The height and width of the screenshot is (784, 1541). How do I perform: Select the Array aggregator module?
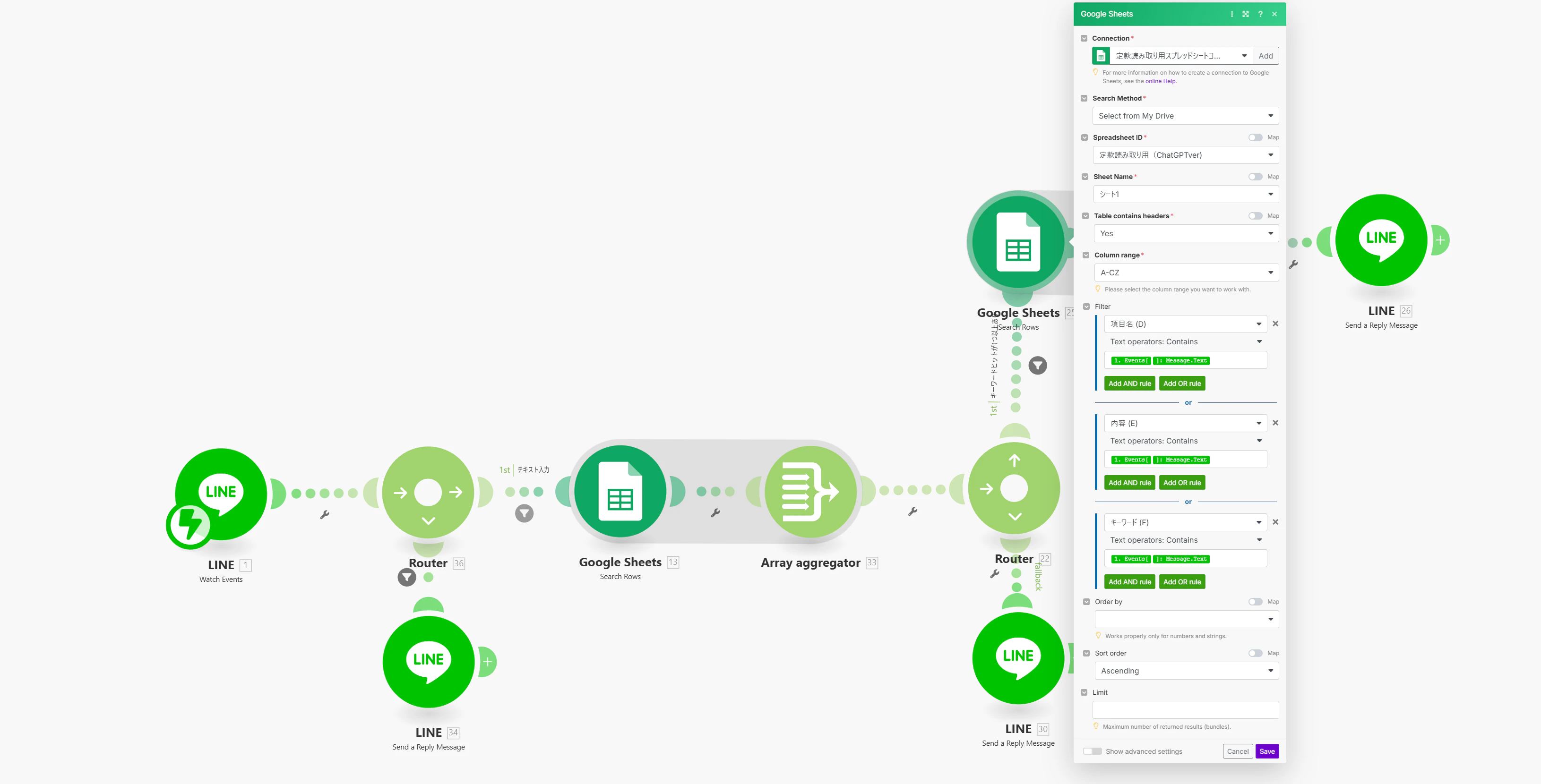tap(810, 492)
